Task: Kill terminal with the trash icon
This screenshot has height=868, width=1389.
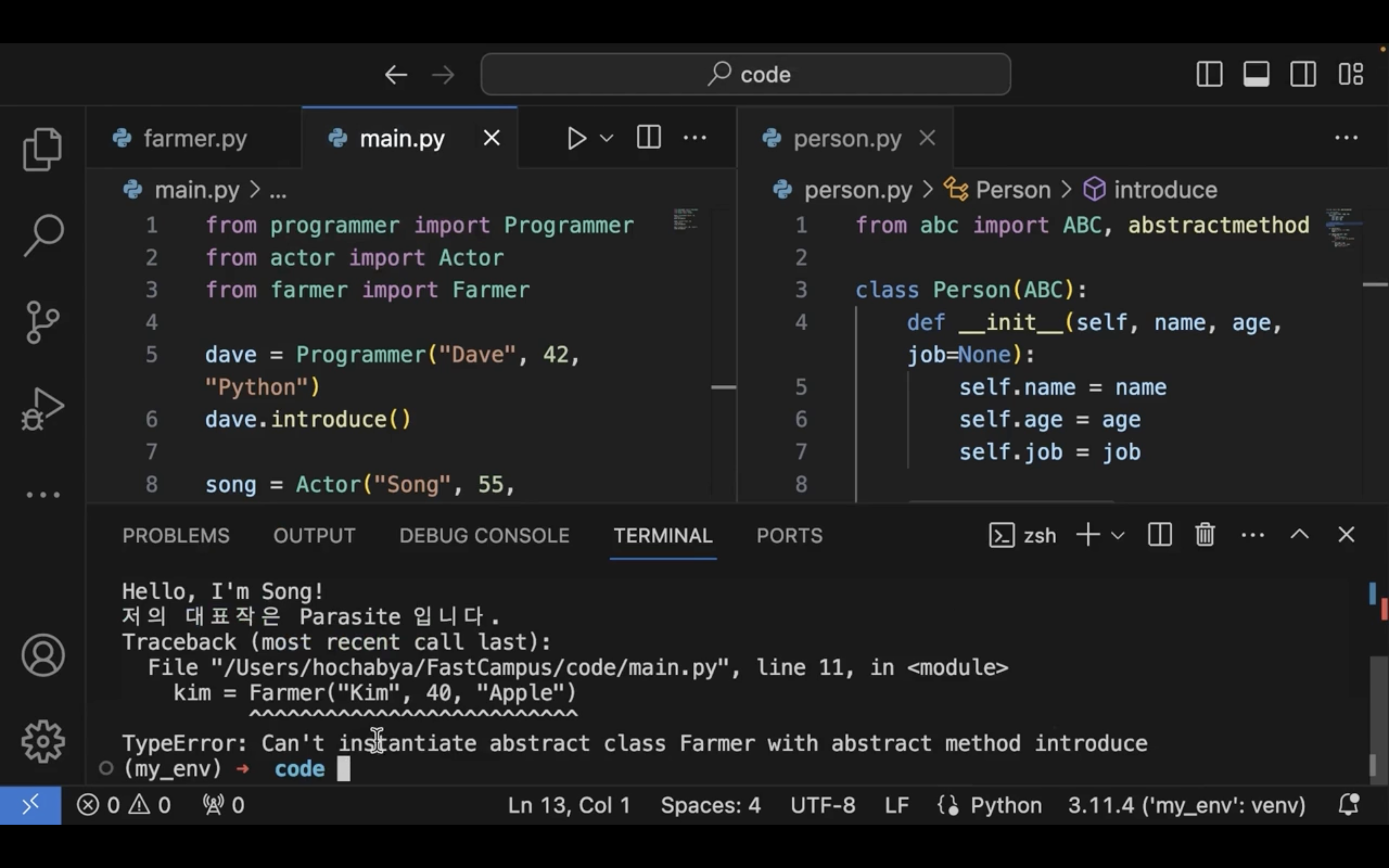Action: [x=1204, y=535]
